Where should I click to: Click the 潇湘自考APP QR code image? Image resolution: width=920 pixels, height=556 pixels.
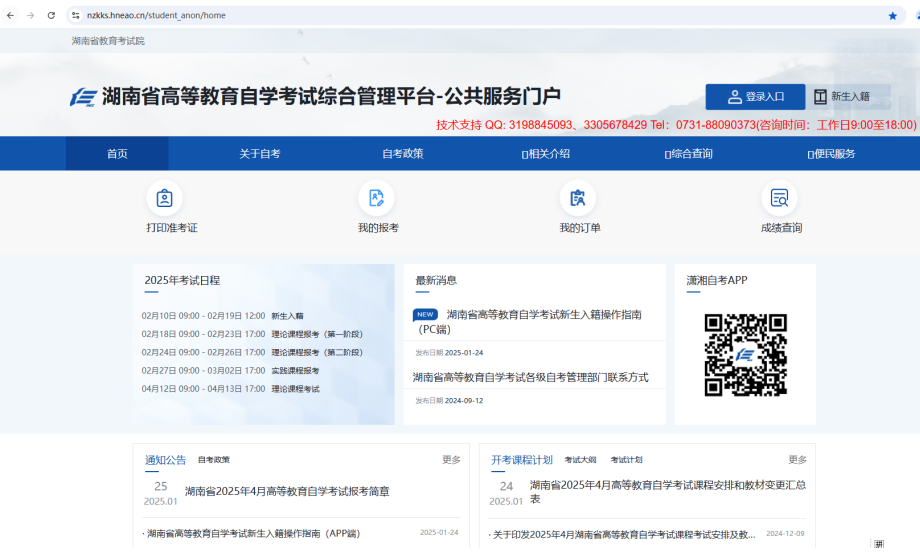745,354
